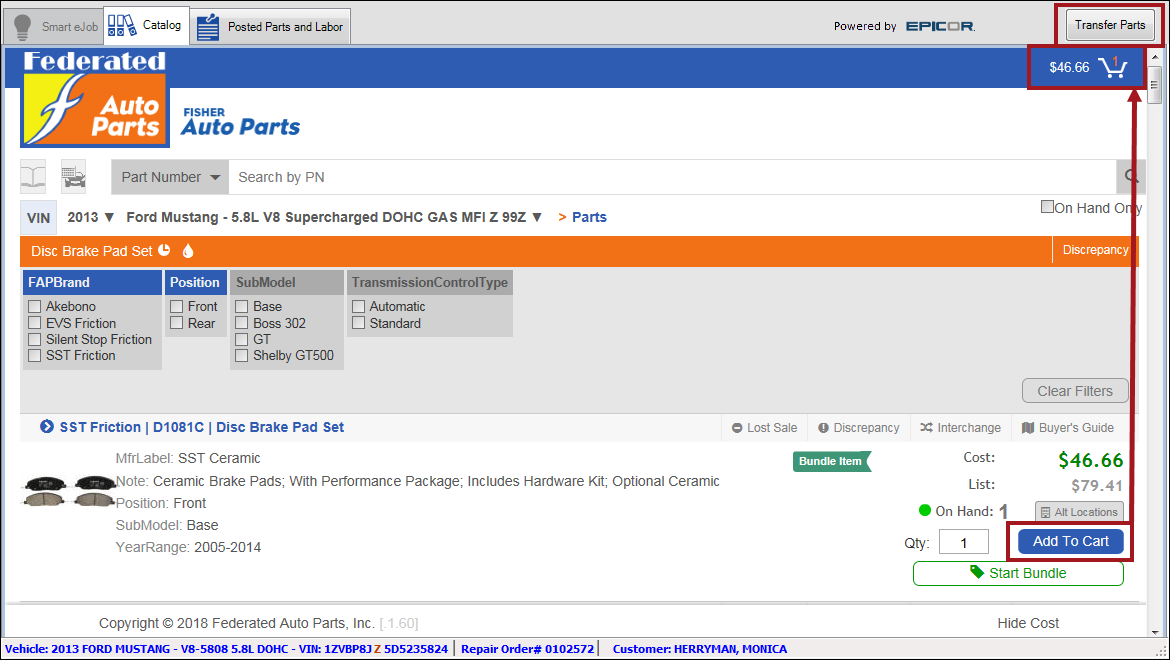Image resolution: width=1170 pixels, height=660 pixels.
Task: Click the vehicle catalog icon next to the book icon
Action: tap(72, 177)
